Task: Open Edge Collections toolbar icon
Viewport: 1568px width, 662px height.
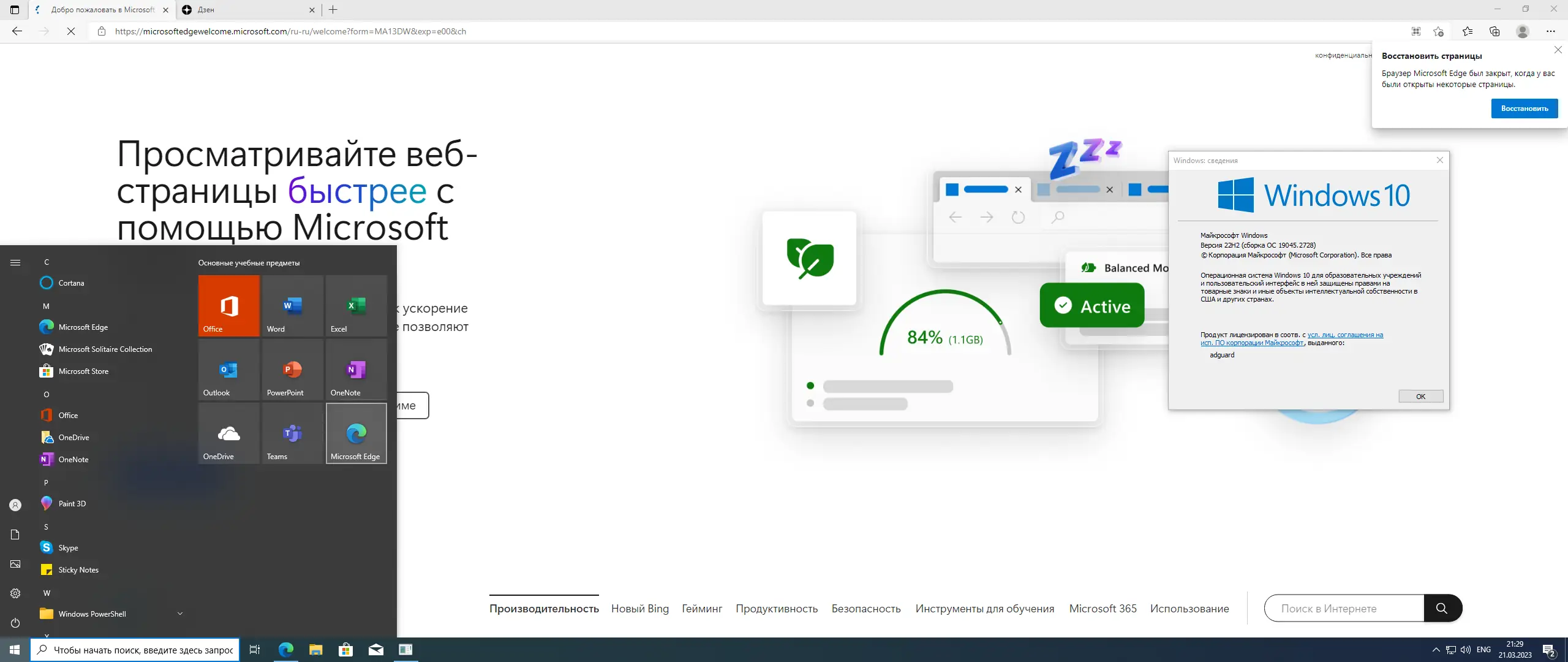Action: pos(1494,31)
